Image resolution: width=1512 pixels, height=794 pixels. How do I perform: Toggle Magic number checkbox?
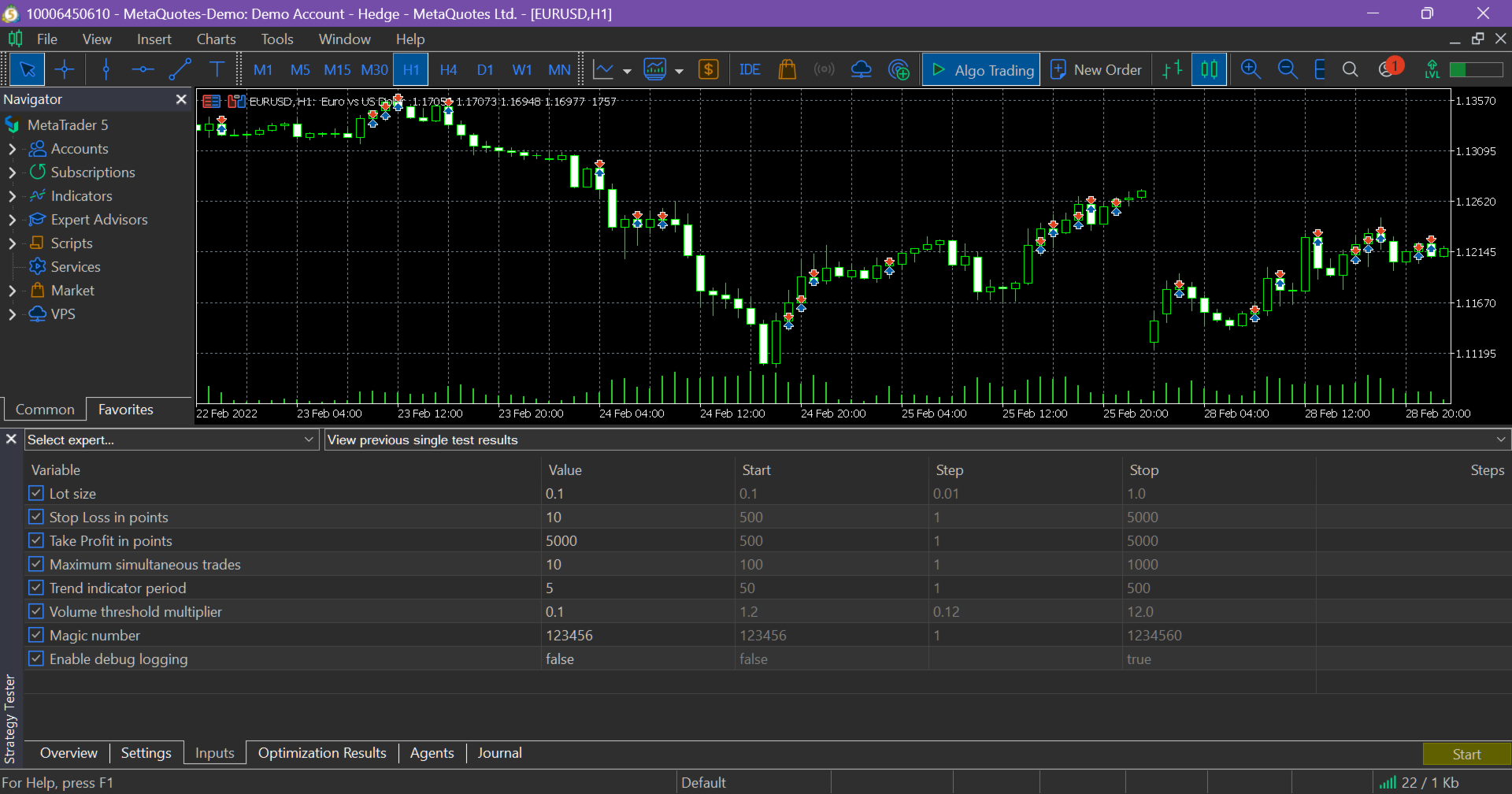pyautogui.click(x=36, y=635)
